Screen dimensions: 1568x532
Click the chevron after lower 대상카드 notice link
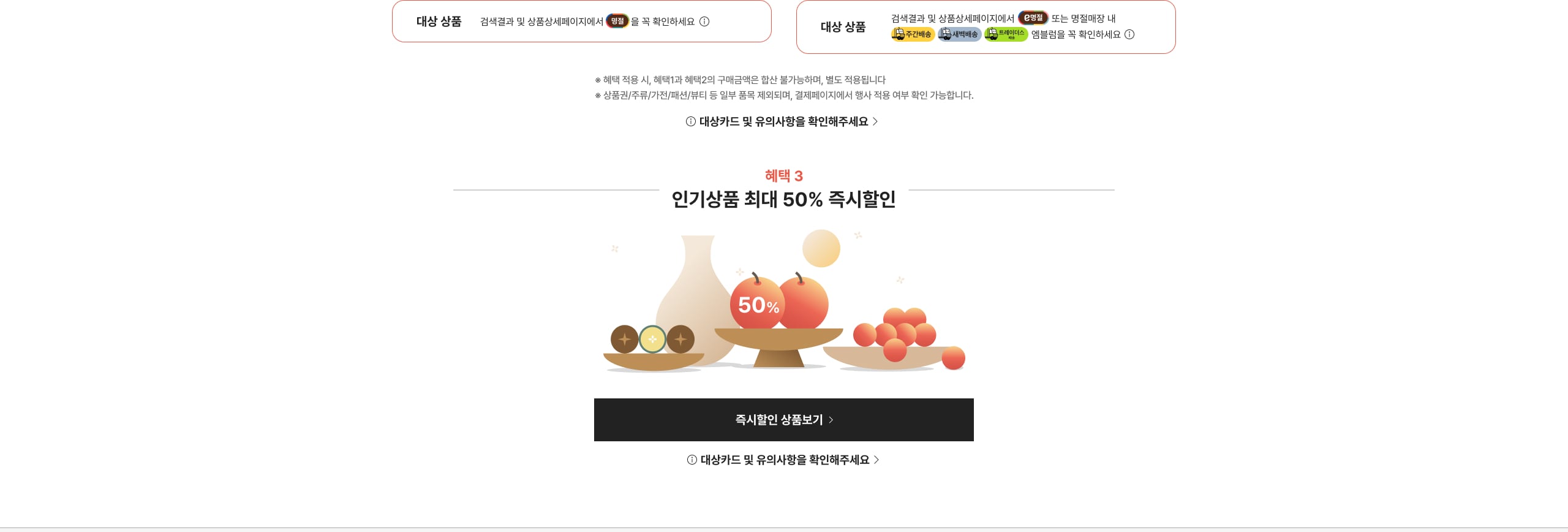pos(876,460)
